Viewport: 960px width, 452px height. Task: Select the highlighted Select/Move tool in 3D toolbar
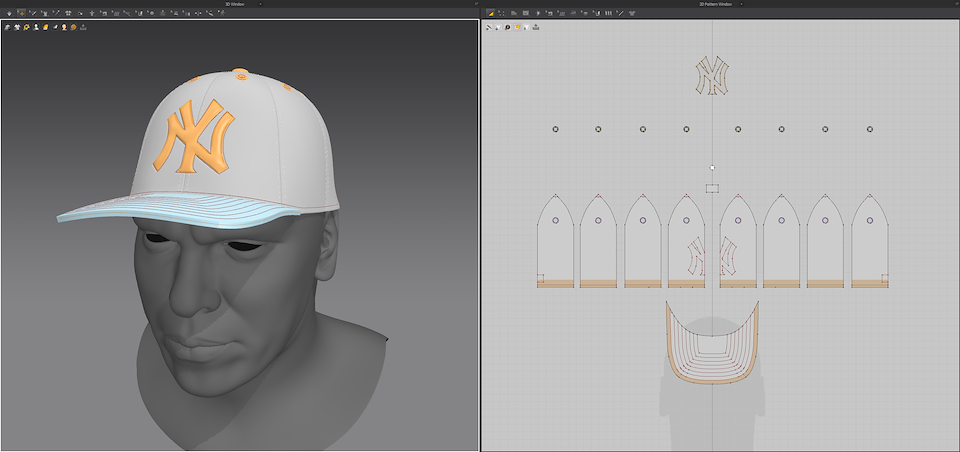click(21, 13)
